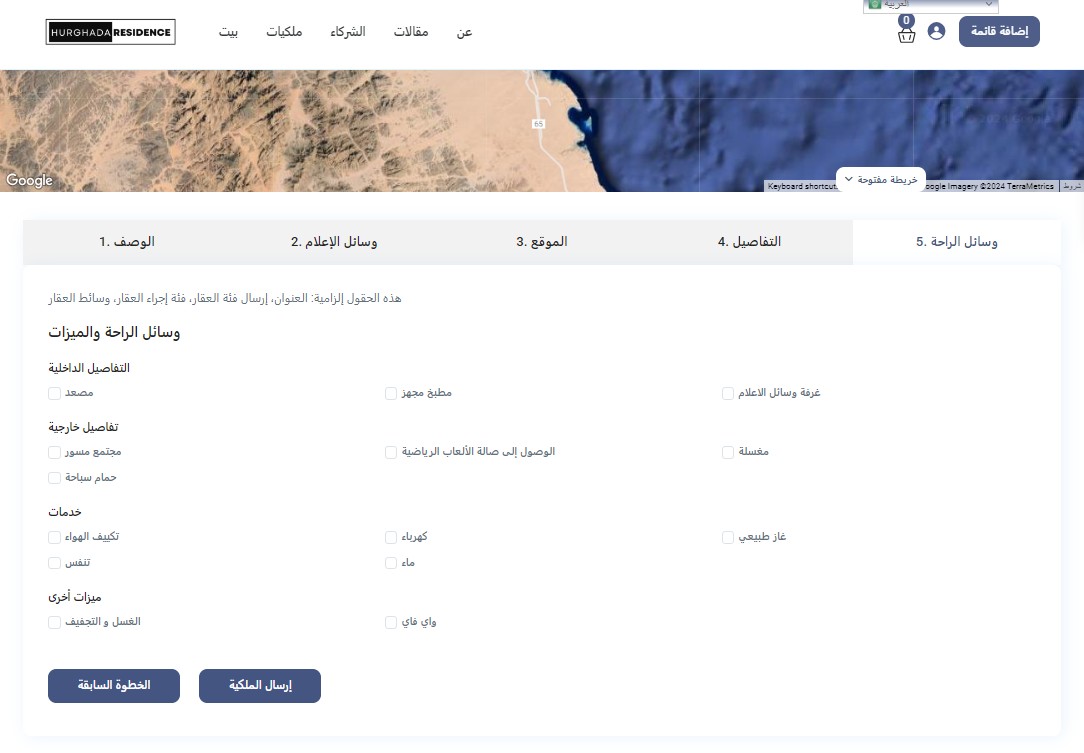Collapse the خريطة مفتوحة map toggle
The height and width of the screenshot is (753, 1084).
[881, 180]
